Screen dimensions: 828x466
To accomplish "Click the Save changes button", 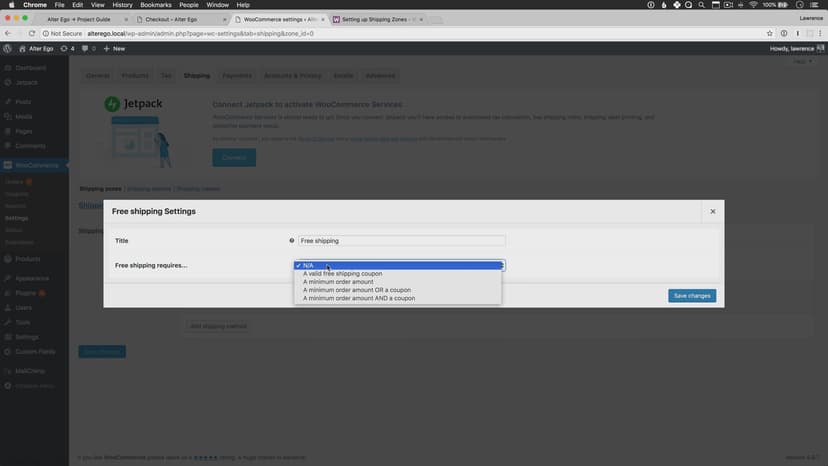I will (x=692, y=296).
